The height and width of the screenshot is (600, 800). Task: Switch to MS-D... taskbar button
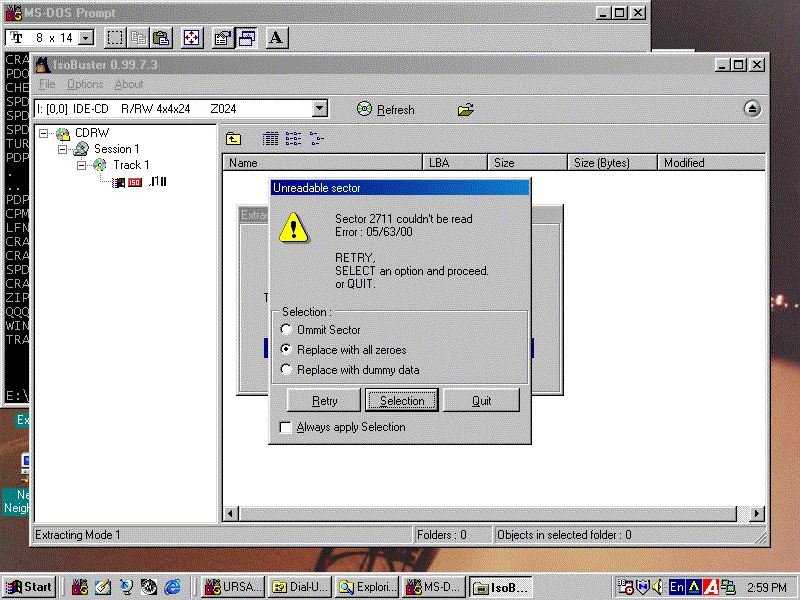click(x=434, y=587)
